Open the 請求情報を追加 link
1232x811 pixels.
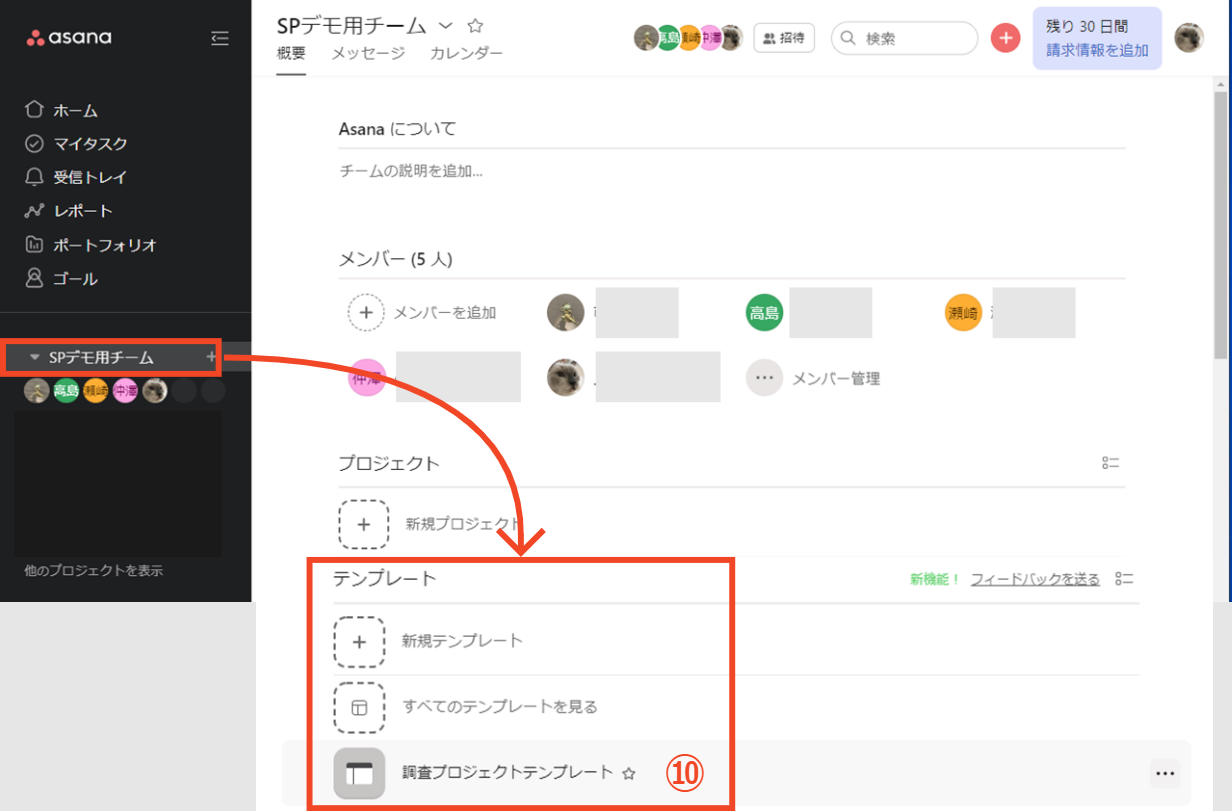1097,50
